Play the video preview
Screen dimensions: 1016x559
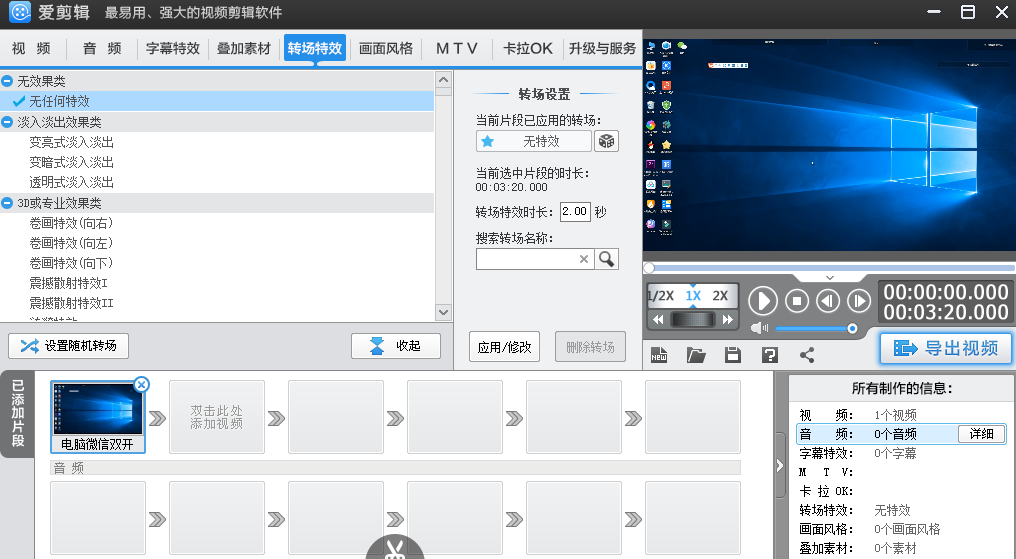[763, 301]
